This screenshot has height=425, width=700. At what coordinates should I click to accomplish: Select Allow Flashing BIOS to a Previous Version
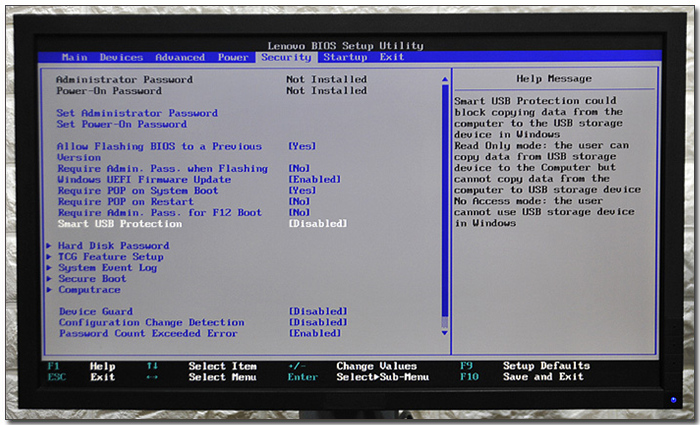click(159, 152)
